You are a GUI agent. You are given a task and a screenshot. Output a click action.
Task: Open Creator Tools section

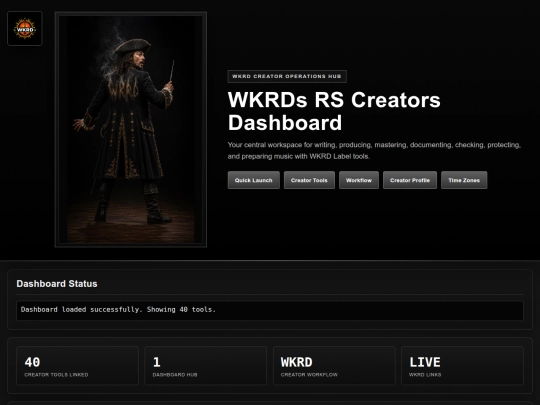[309, 180]
